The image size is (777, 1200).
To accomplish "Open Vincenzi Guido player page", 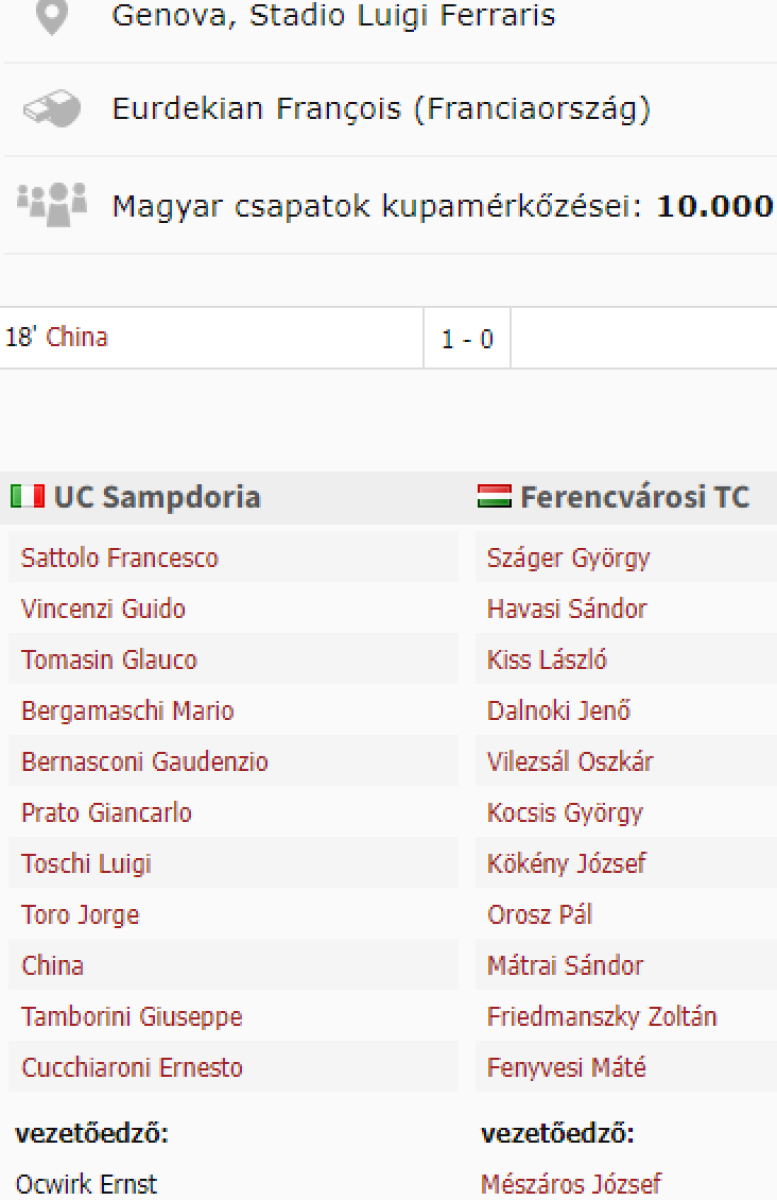I will pos(103,609).
